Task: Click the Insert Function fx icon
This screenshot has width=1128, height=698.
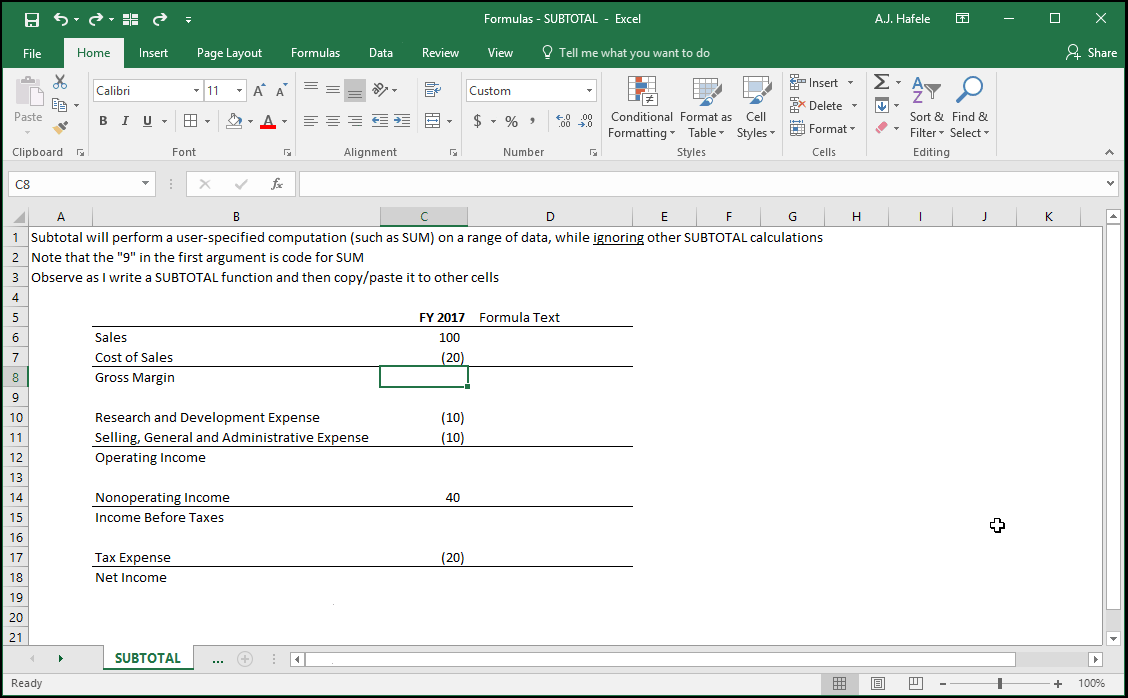Action: [x=277, y=184]
